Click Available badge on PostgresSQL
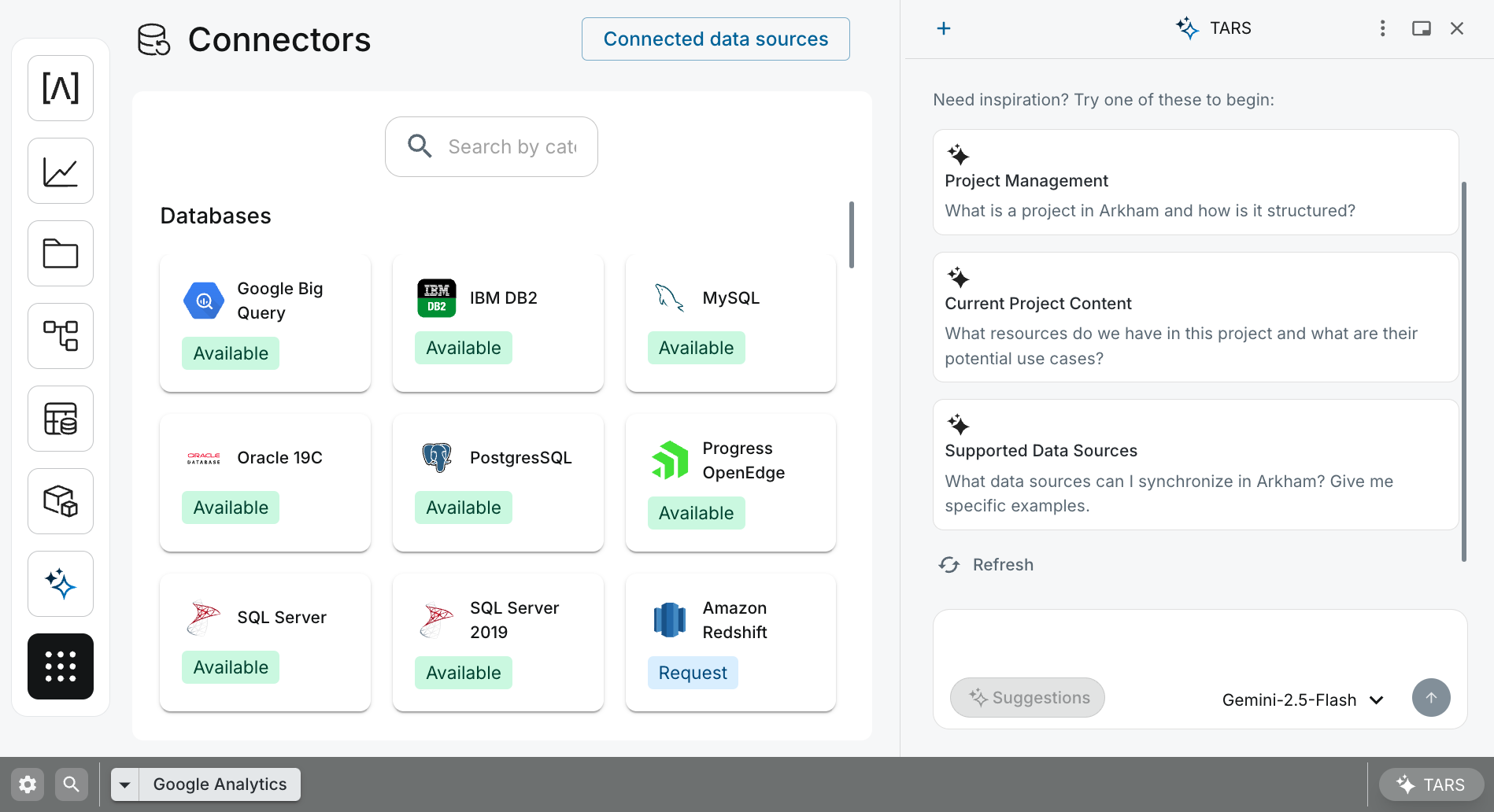 464,507
